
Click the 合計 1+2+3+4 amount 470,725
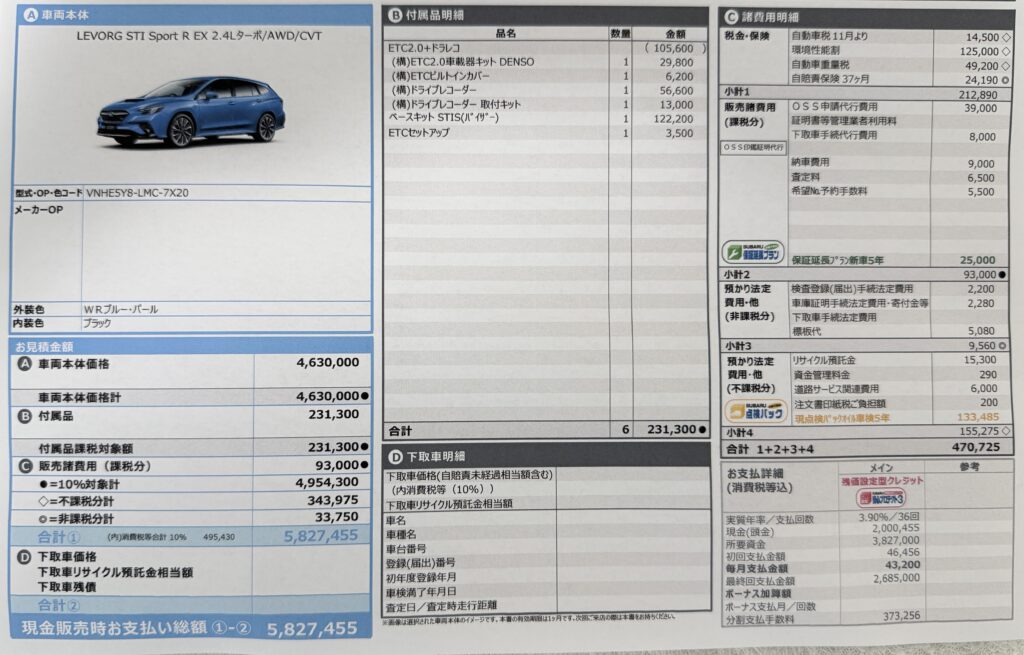pos(976,447)
